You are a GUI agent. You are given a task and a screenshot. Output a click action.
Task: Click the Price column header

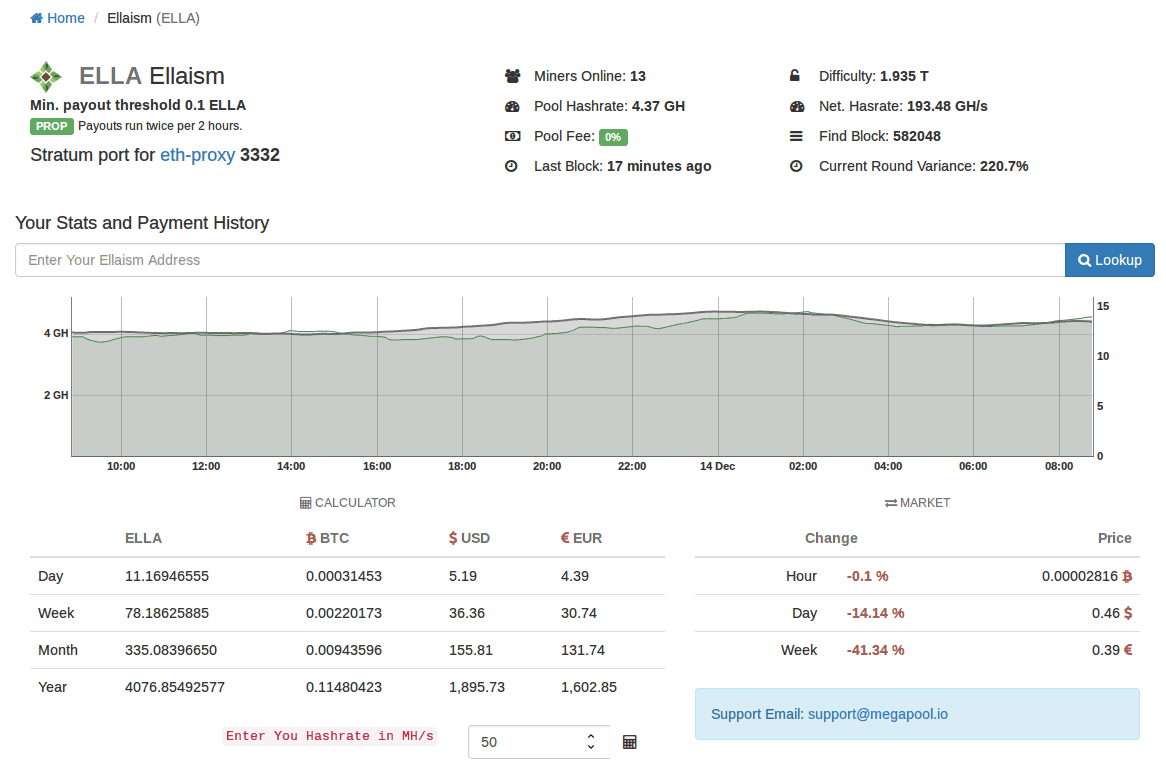point(1115,538)
